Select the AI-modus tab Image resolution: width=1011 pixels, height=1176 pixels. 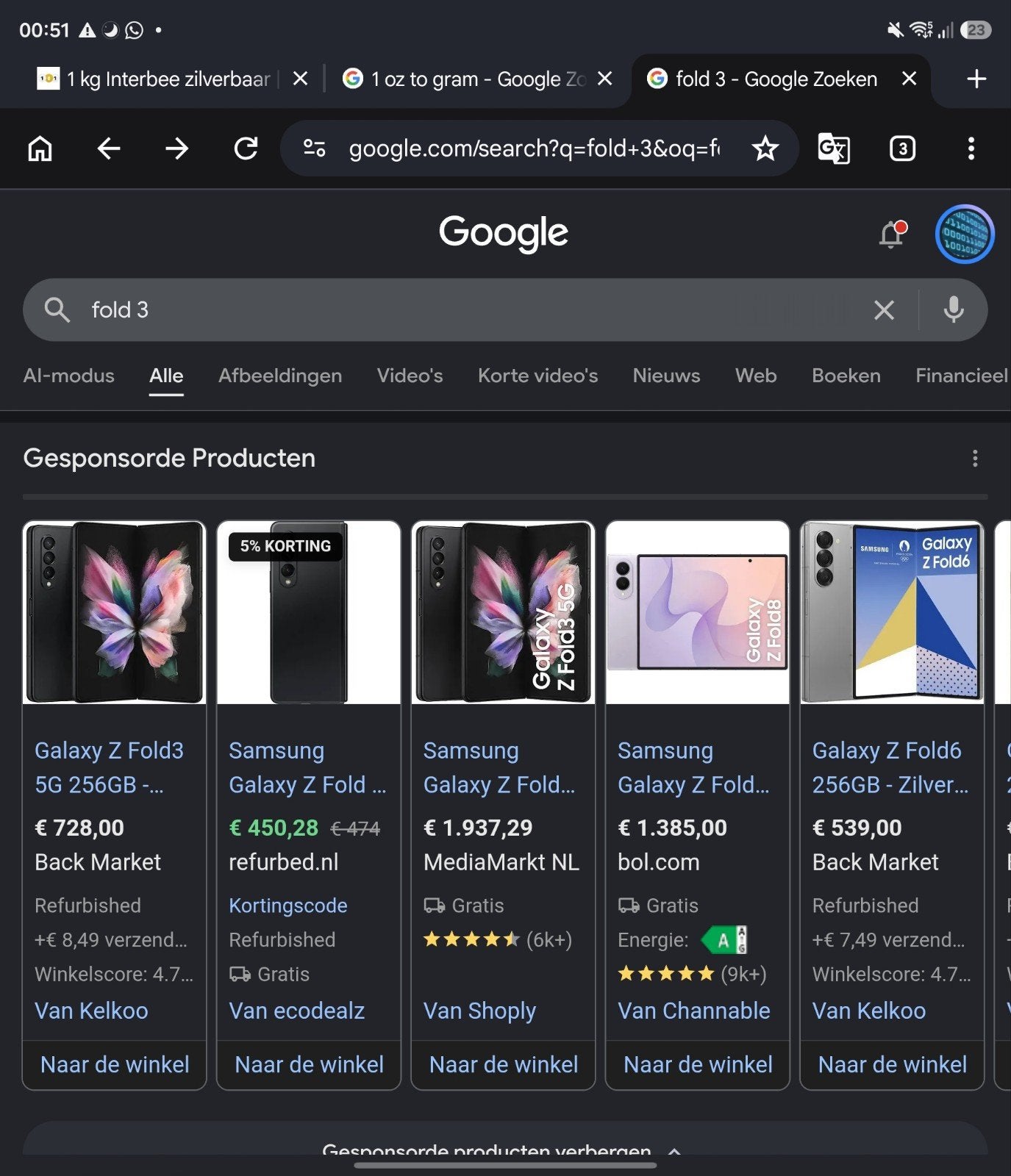click(69, 376)
